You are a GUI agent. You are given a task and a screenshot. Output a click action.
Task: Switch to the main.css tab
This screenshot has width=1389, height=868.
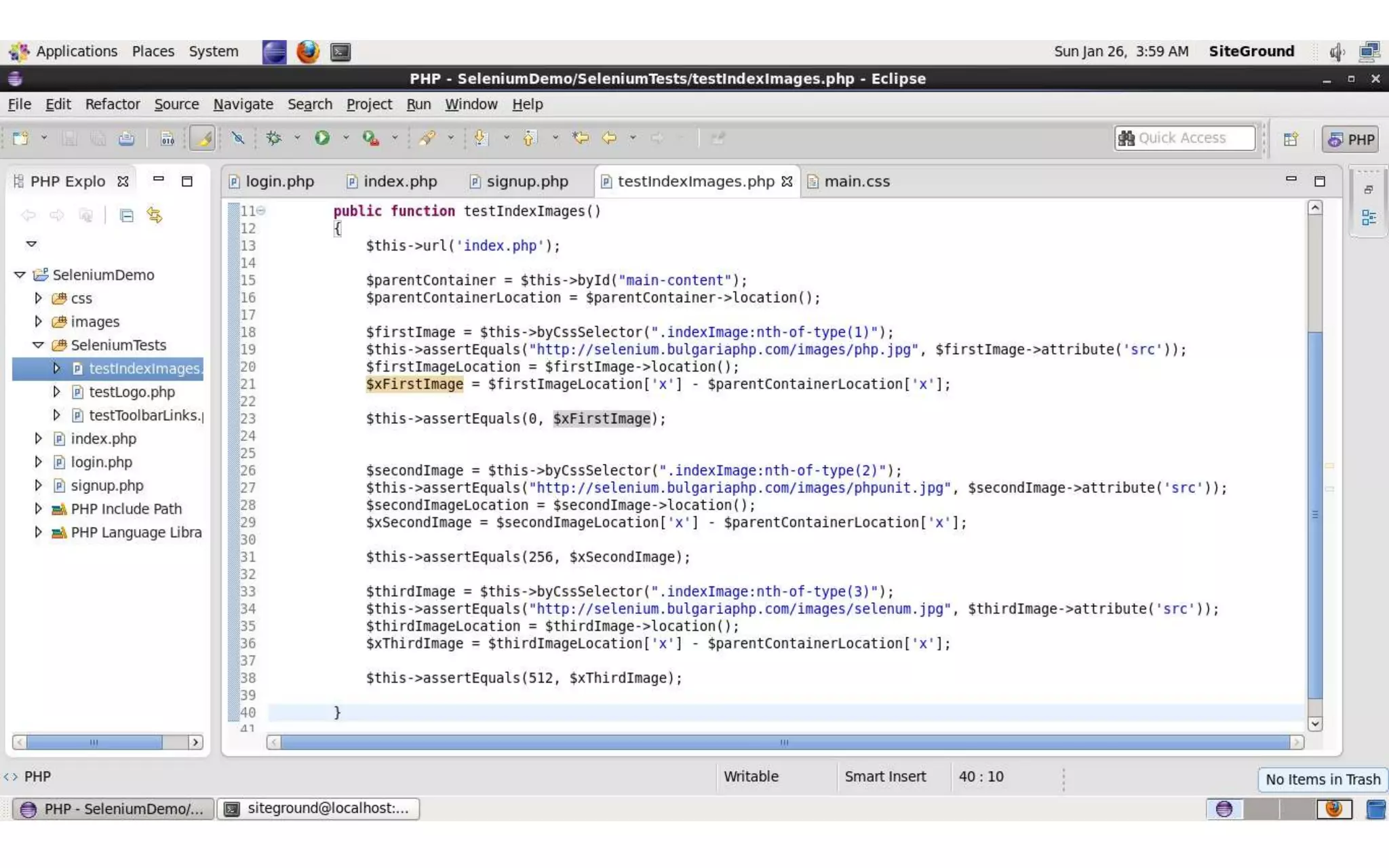pyautogui.click(x=857, y=182)
